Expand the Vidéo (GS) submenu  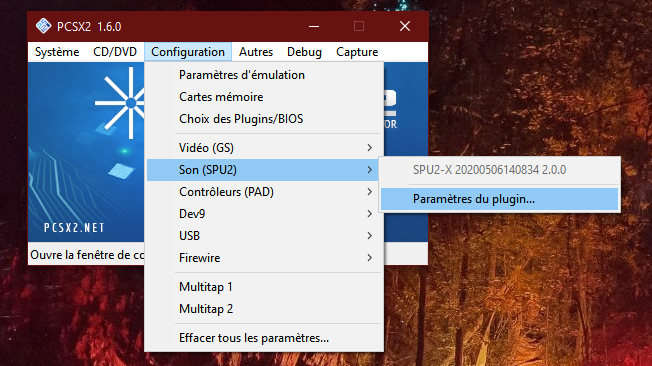point(264,148)
